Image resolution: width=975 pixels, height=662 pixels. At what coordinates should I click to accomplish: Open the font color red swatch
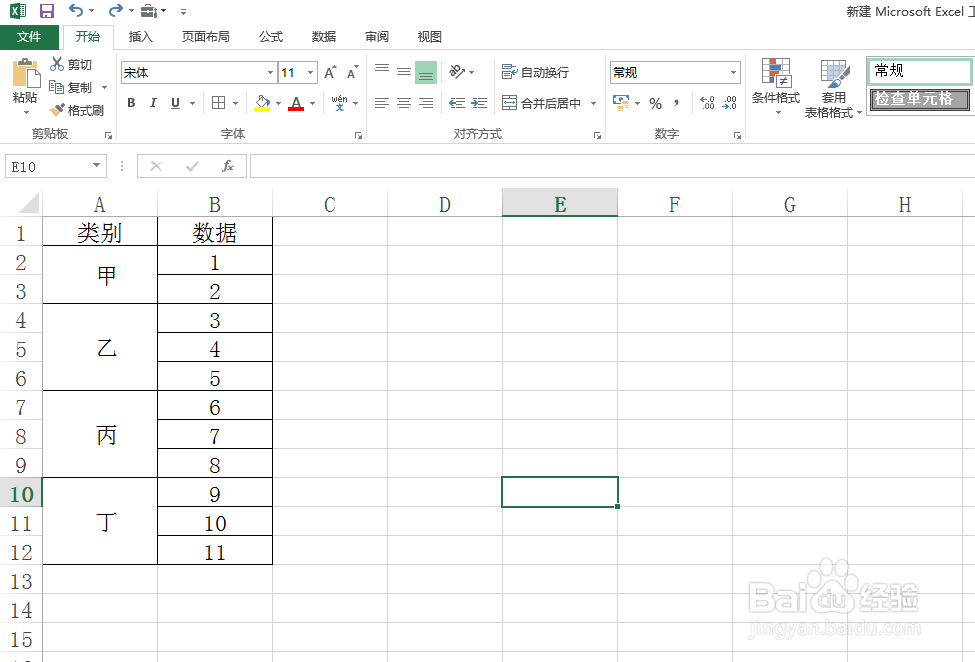pos(297,103)
